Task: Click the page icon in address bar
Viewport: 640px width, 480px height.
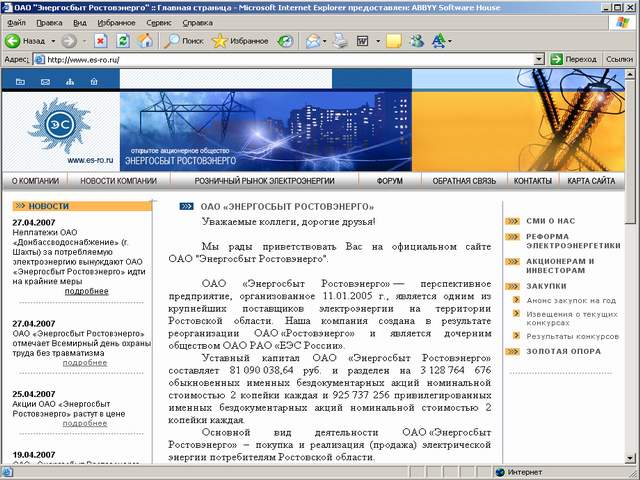Action: click(39, 60)
